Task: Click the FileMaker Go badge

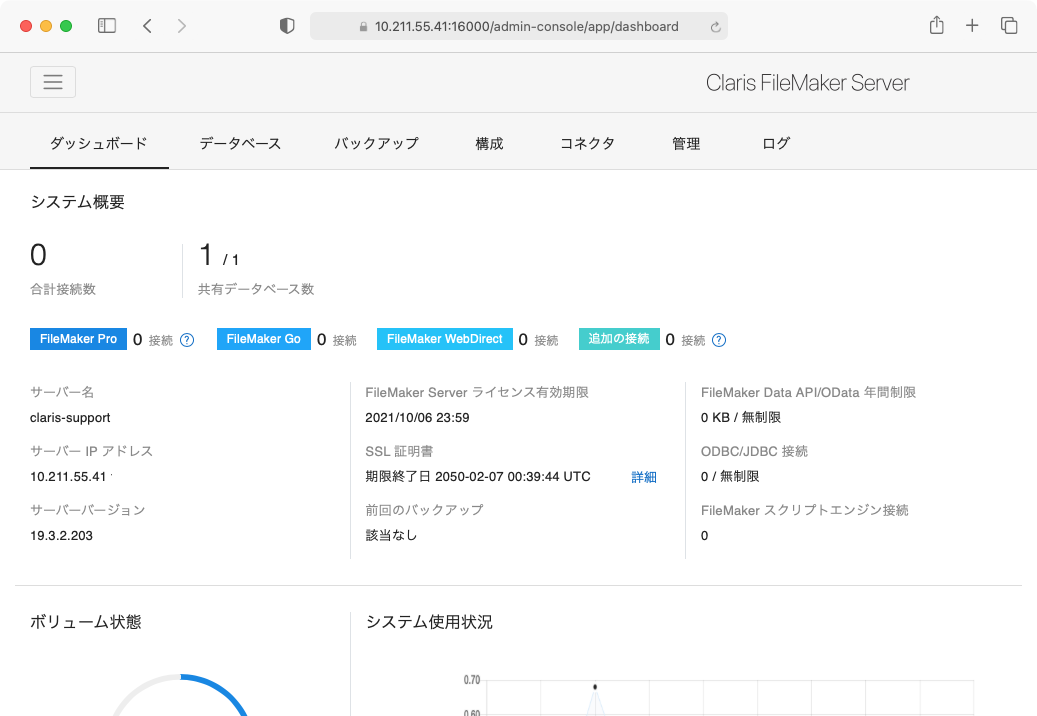Action: 263,339
